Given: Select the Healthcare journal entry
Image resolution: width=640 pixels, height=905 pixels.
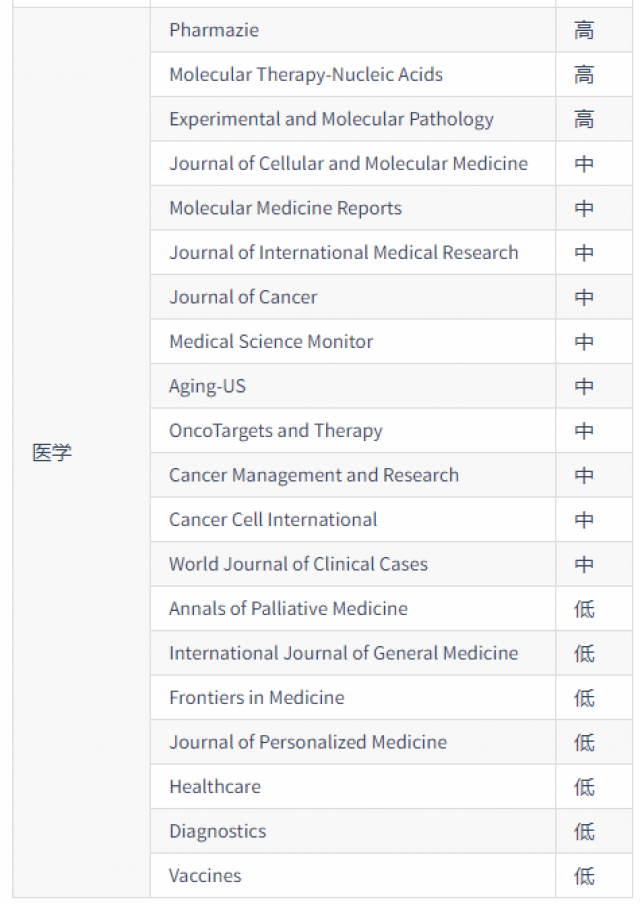Looking at the screenshot, I should click(215, 786).
